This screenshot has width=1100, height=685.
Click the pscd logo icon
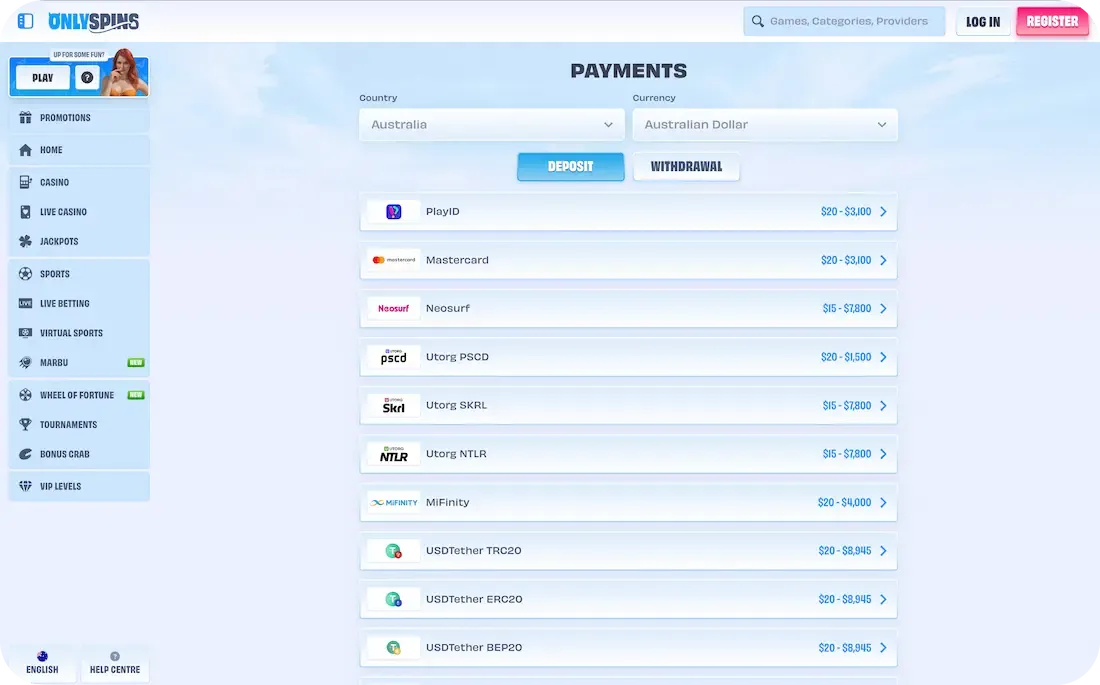pyautogui.click(x=394, y=357)
